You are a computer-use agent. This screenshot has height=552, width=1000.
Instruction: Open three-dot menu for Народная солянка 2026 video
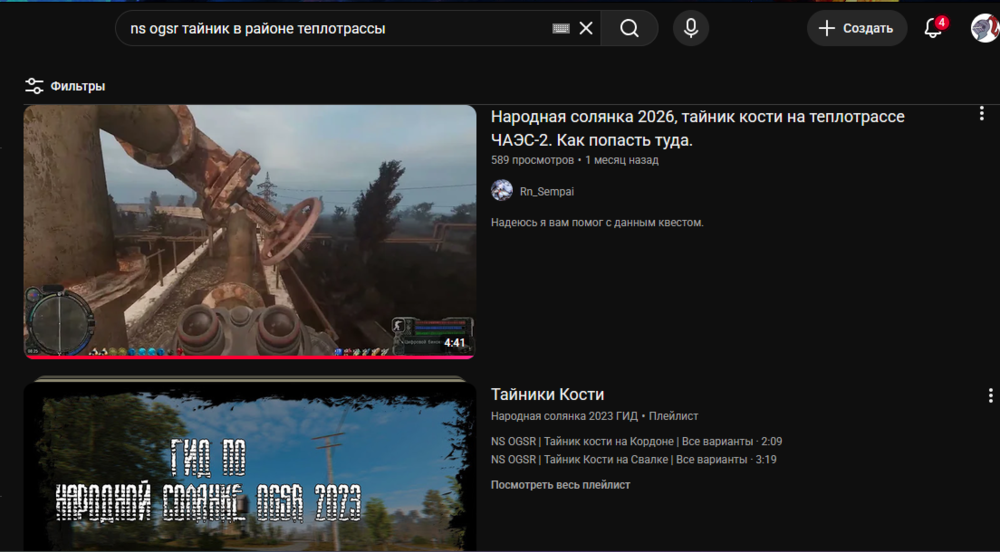(x=981, y=114)
